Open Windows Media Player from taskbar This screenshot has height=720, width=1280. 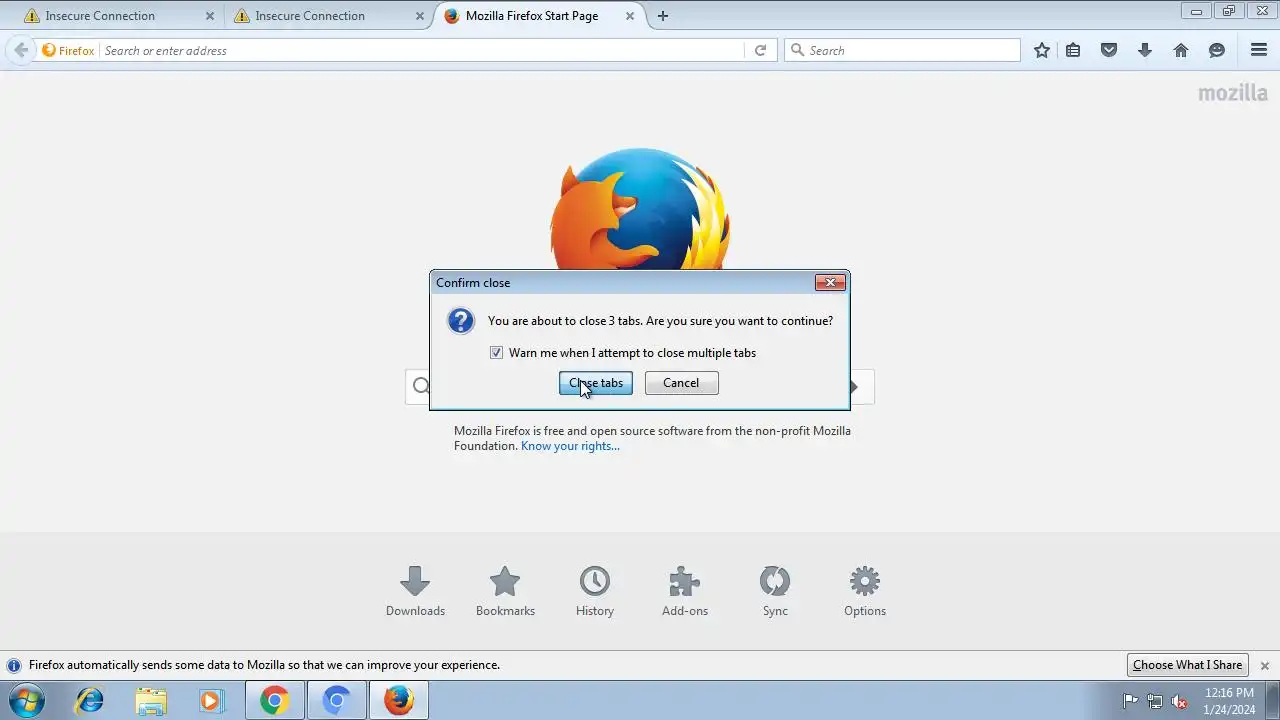click(211, 700)
